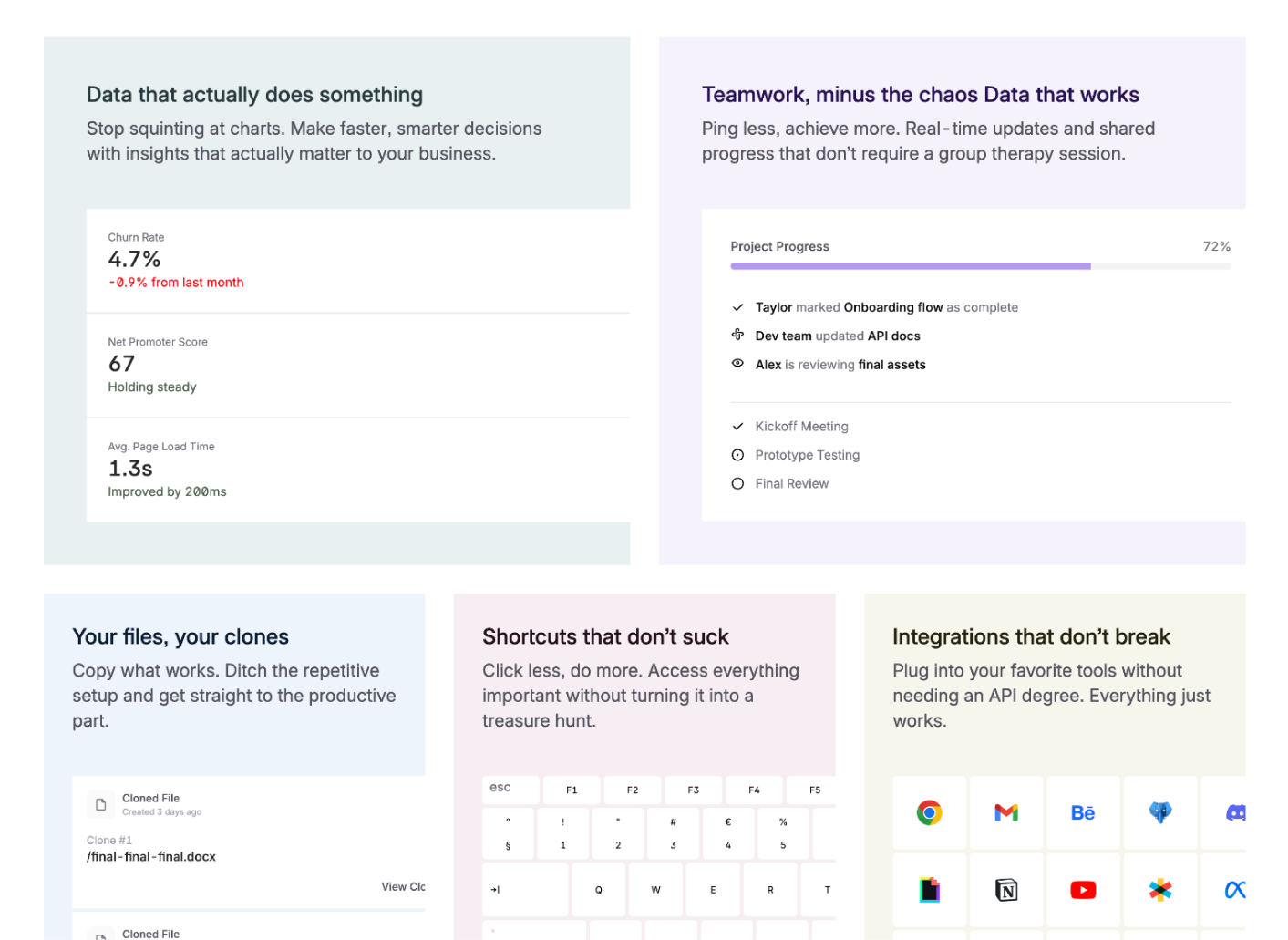Check the Final Review circle
Viewport: 1288px width, 940px height.
(x=737, y=484)
